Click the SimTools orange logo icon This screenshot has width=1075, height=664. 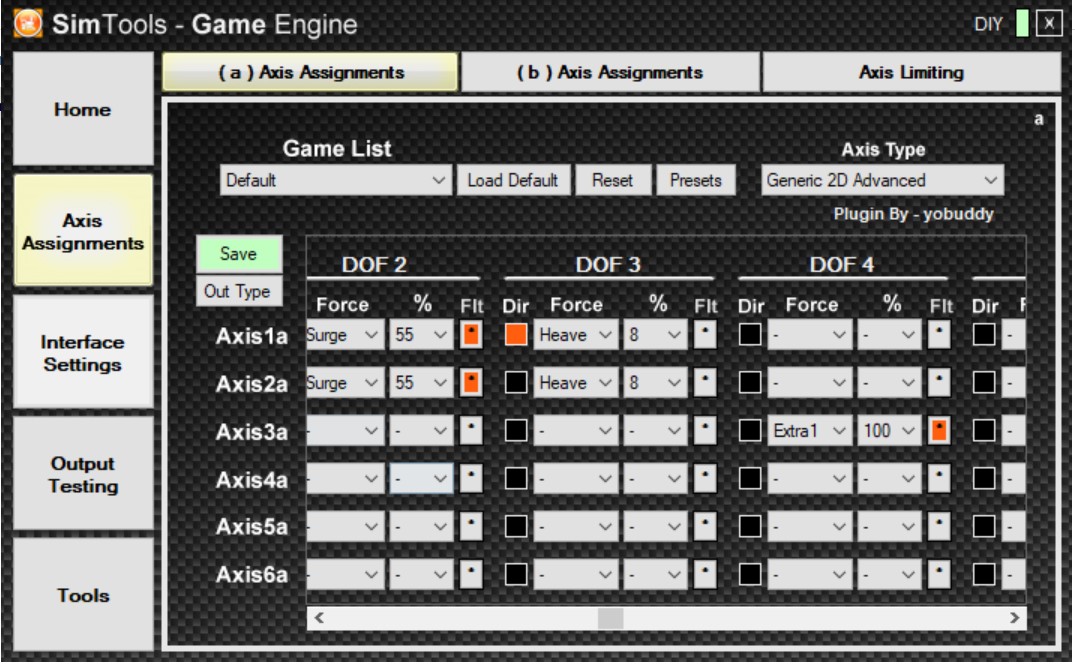coord(28,23)
